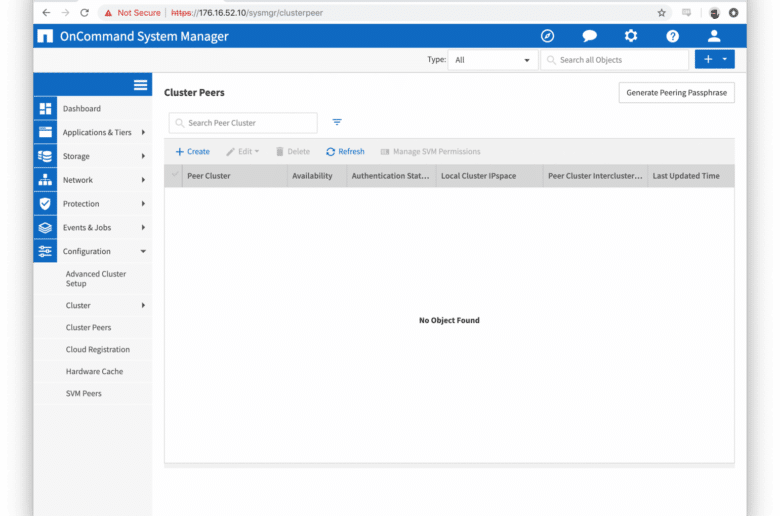Toggle the hamburger navigation menu
The height and width of the screenshot is (516, 780).
(140, 85)
